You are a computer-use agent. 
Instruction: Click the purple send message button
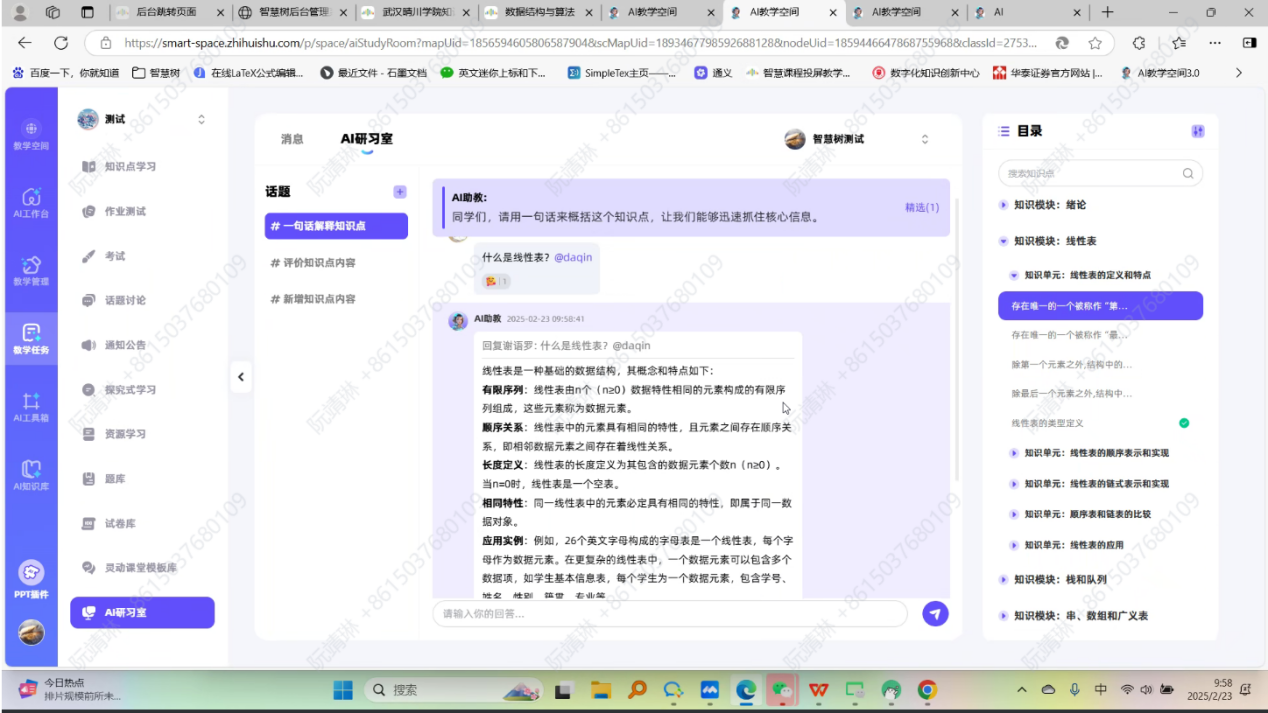point(935,613)
